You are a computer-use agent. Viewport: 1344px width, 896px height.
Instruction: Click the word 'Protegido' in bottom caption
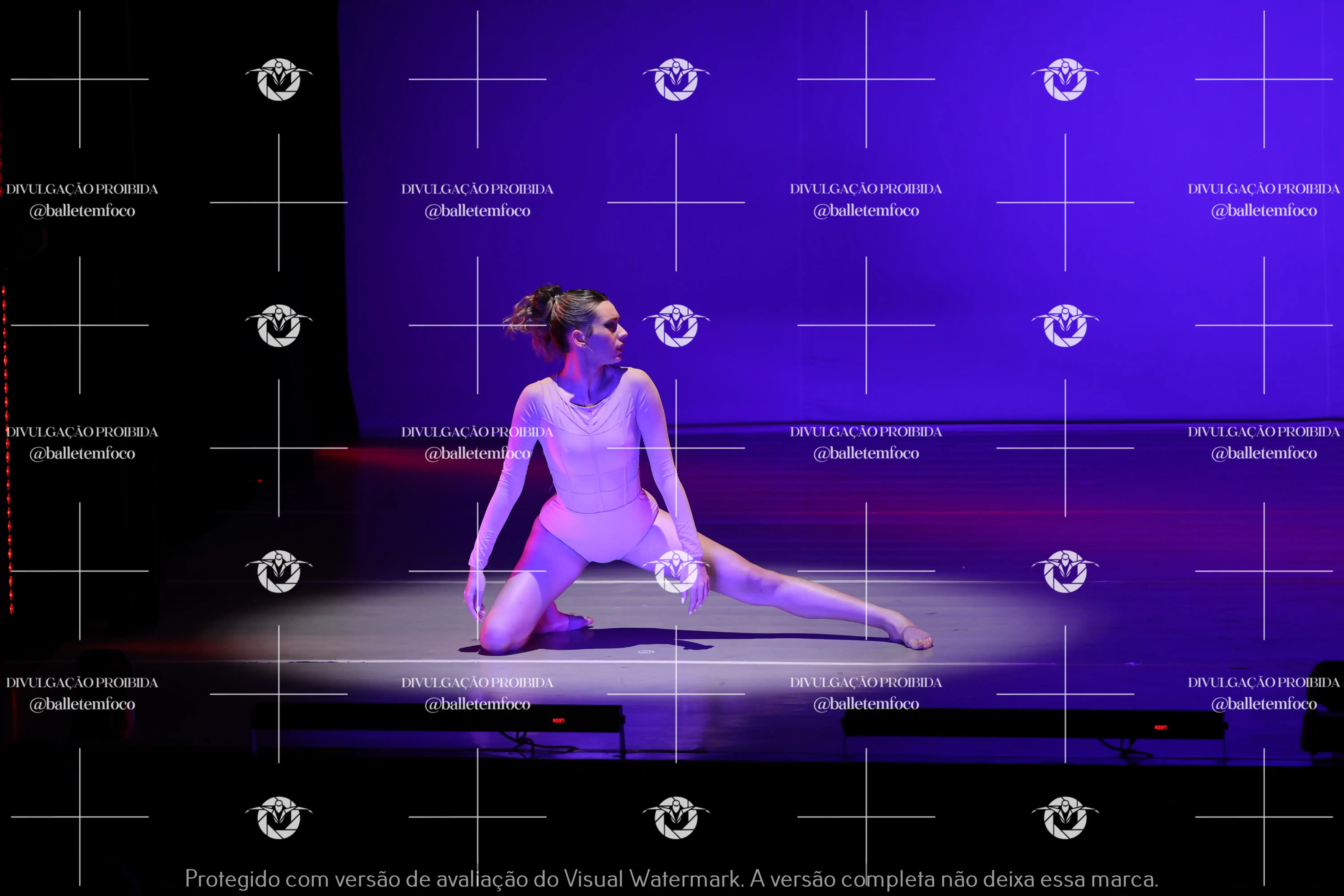click(x=232, y=878)
